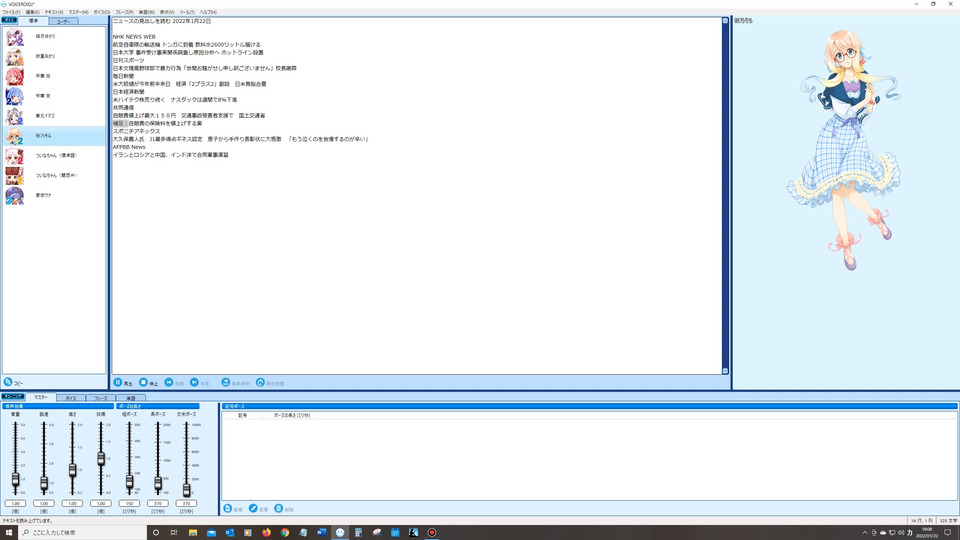
Task: Select the 桜乃そら voice avatar
Action: pyautogui.click(x=14, y=136)
